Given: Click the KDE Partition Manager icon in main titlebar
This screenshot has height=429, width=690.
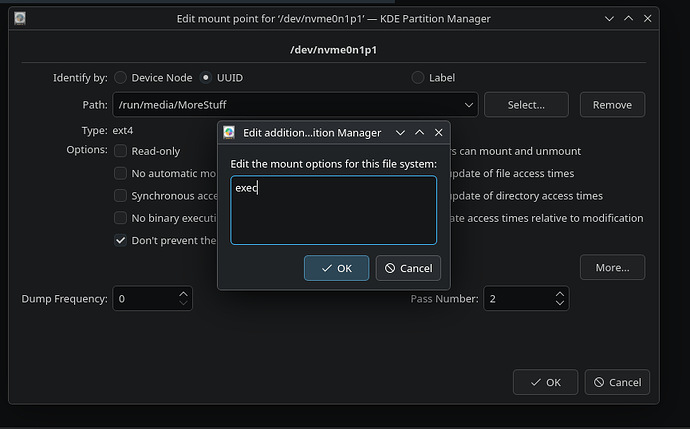Looking at the screenshot, I should click(x=20, y=18).
